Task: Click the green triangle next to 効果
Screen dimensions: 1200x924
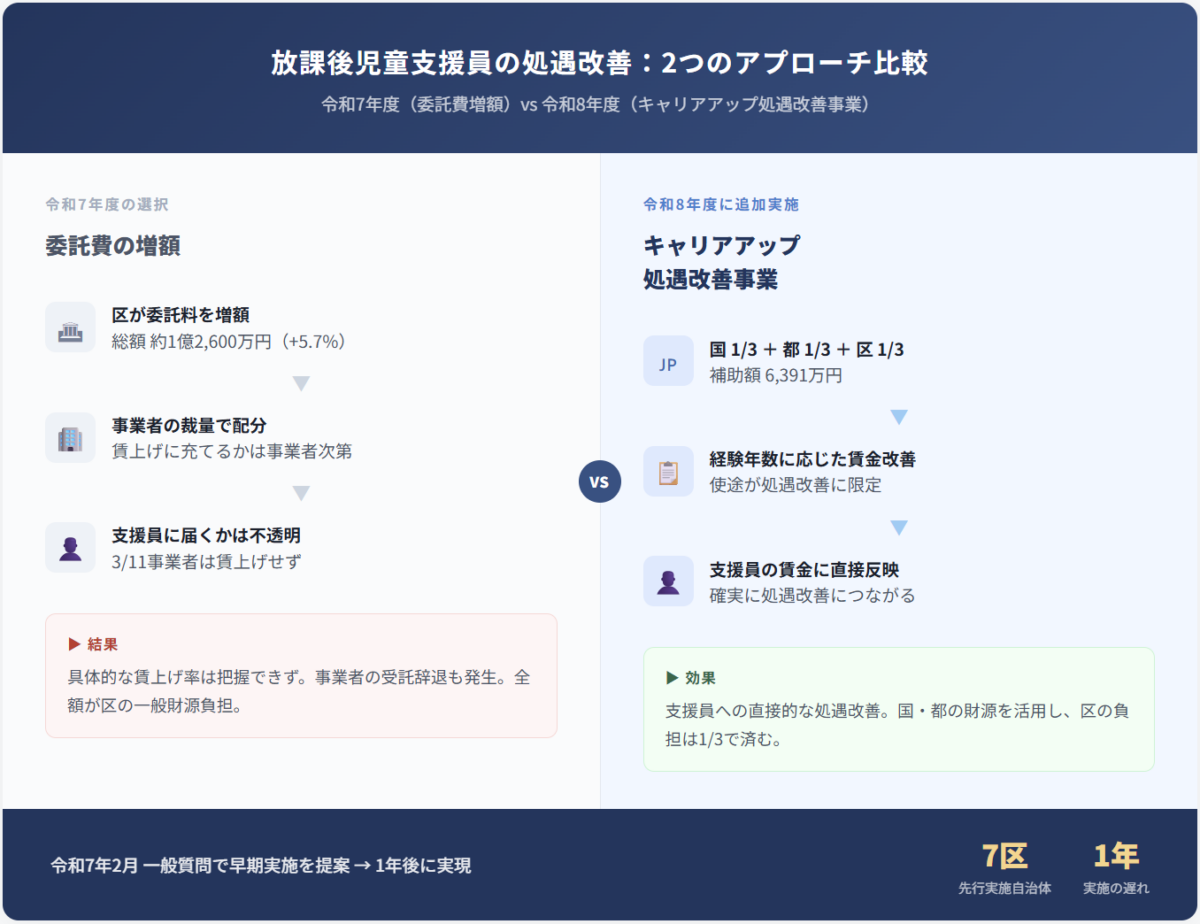Action: pyautogui.click(x=672, y=678)
